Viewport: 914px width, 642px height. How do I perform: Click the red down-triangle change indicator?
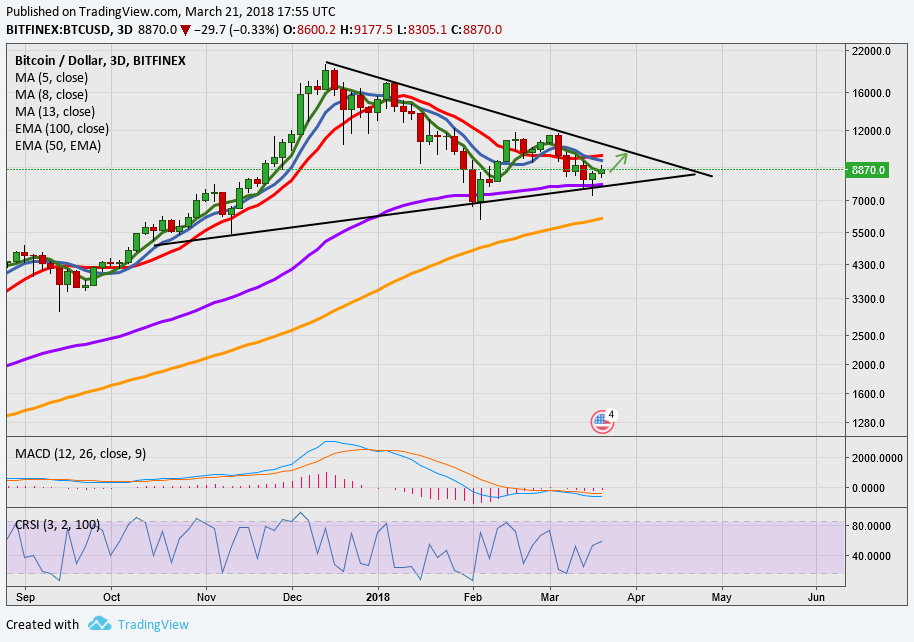coord(185,30)
